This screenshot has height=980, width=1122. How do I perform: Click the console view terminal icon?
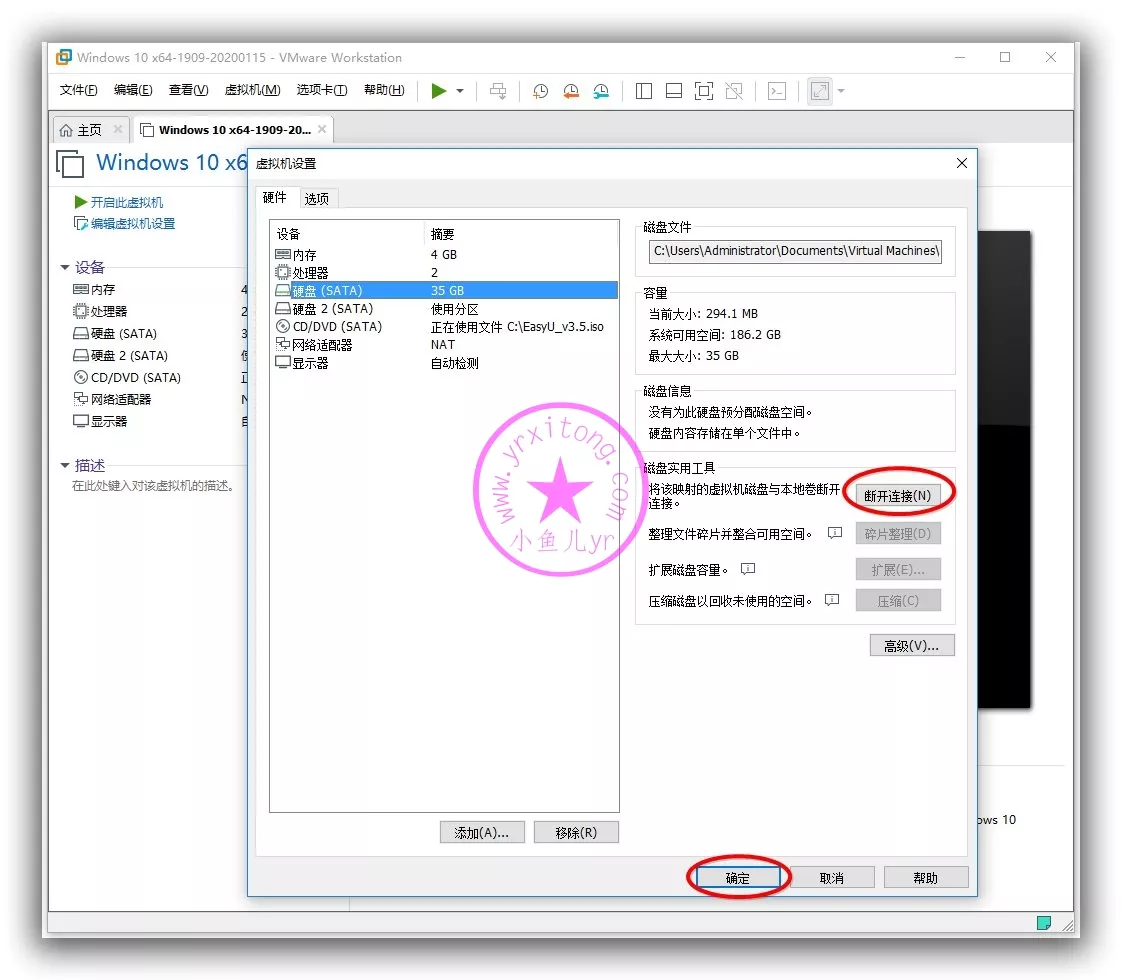click(x=776, y=91)
